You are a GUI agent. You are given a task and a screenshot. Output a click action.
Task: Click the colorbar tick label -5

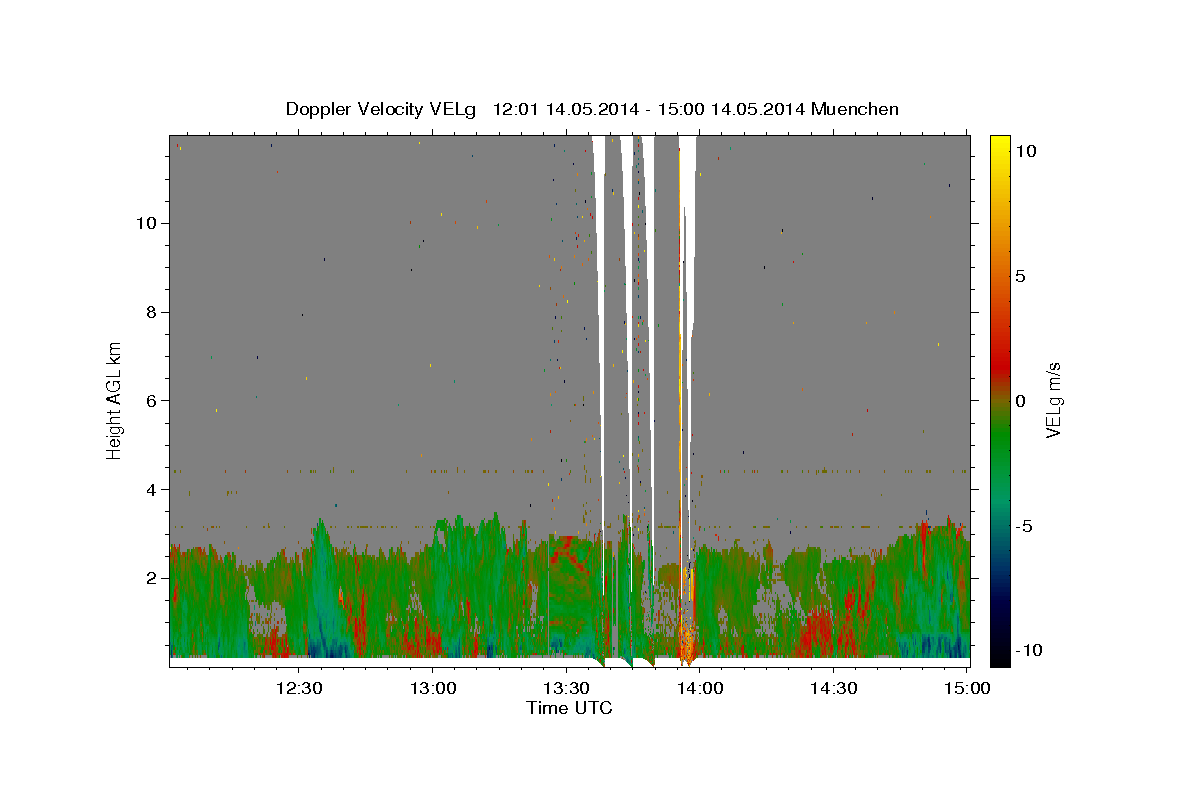pos(1023,526)
